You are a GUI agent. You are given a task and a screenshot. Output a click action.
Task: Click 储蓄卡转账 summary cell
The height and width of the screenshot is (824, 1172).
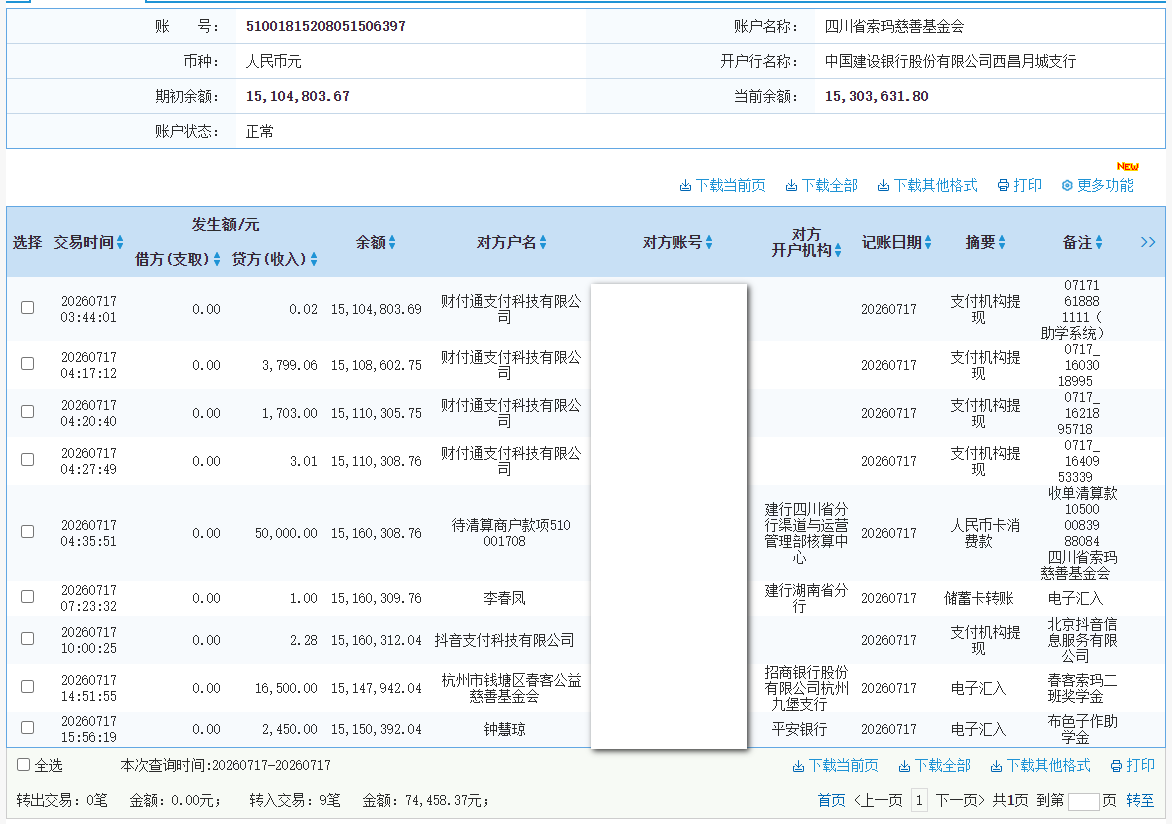pos(978,598)
